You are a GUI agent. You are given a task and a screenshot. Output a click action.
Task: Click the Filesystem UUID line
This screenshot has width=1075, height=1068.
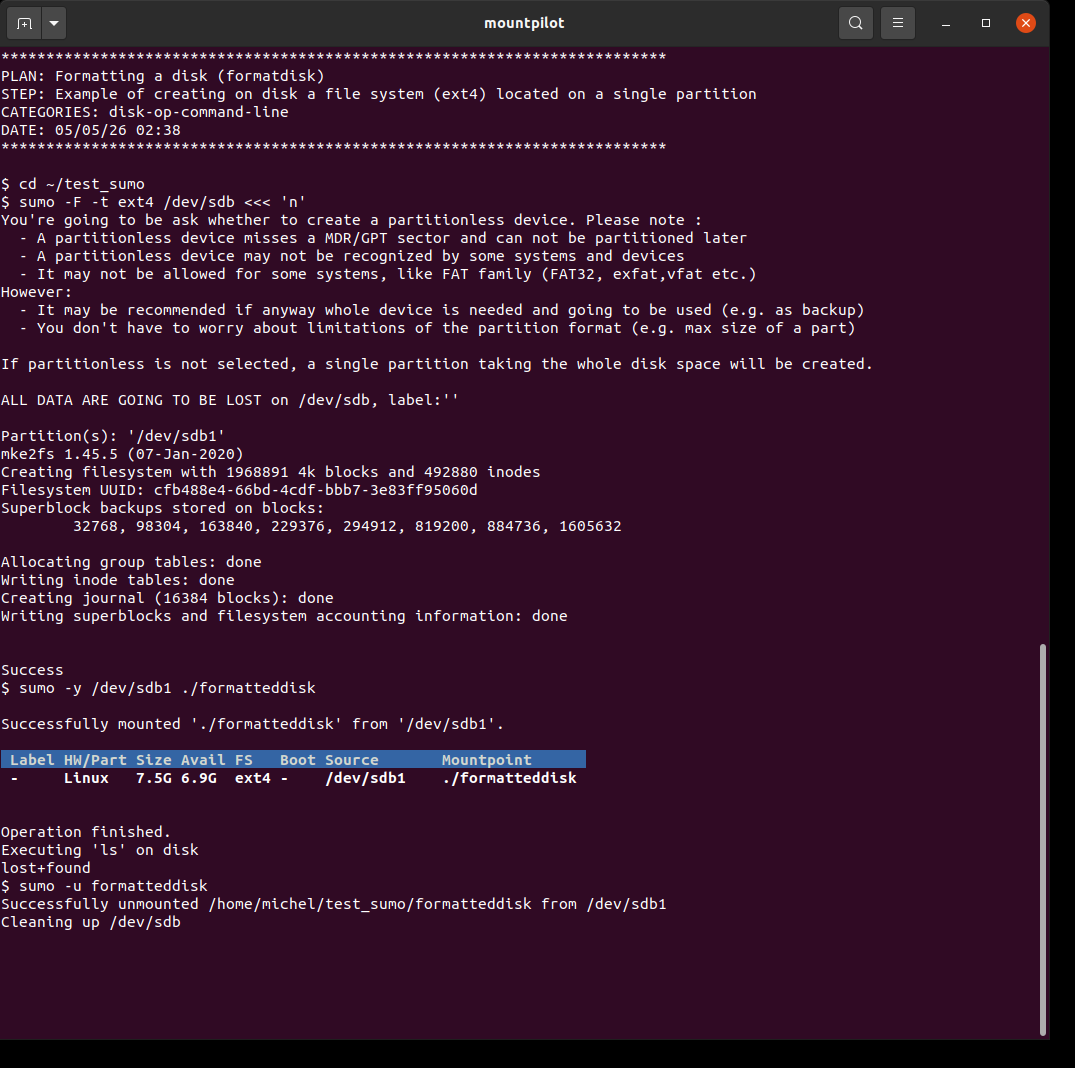[x=239, y=490]
